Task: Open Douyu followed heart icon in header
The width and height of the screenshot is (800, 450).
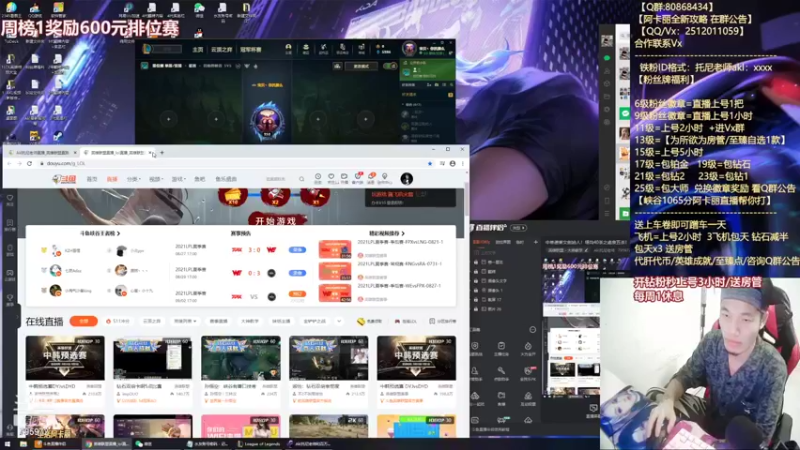Action: coord(332,178)
